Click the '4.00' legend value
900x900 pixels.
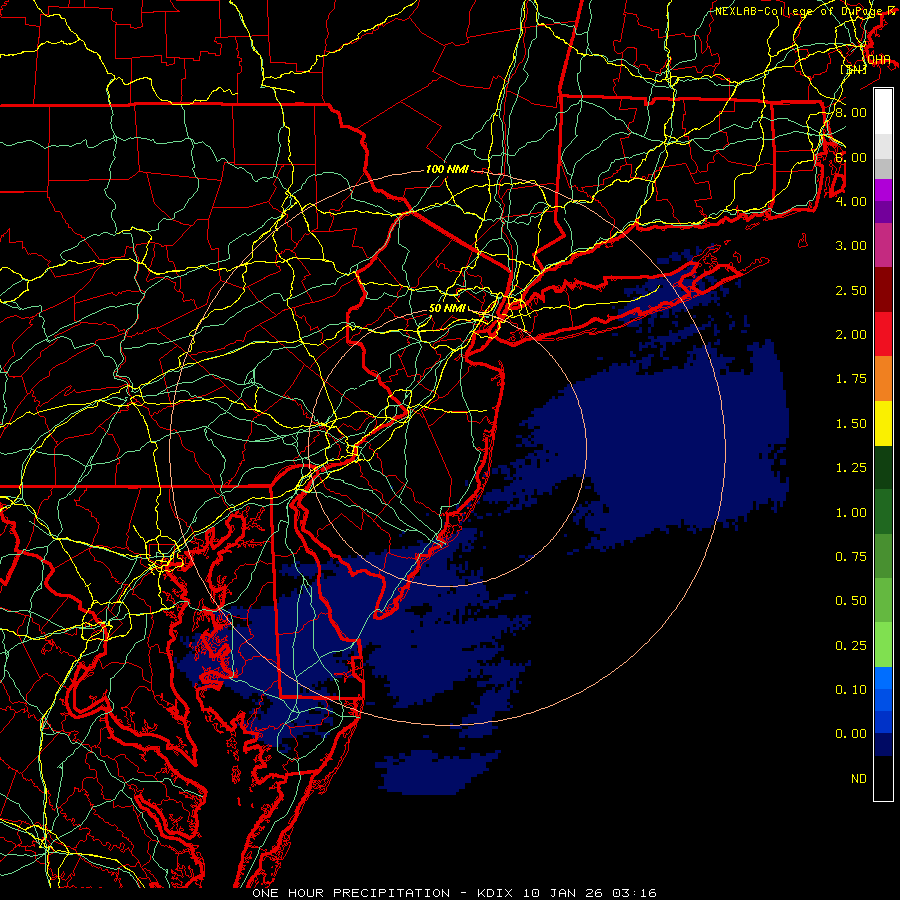(x=851, y=201)
